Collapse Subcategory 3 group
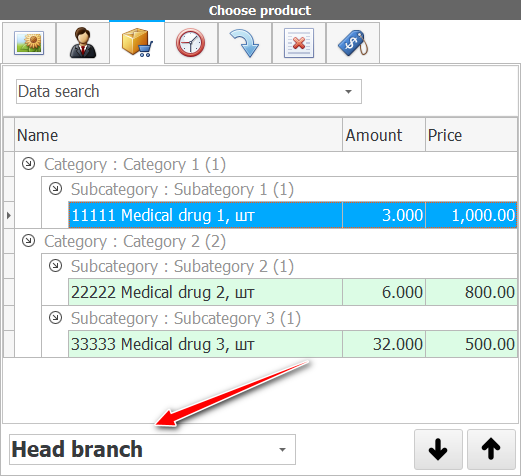The image size is (521, 476). click(x=55, y=318)
